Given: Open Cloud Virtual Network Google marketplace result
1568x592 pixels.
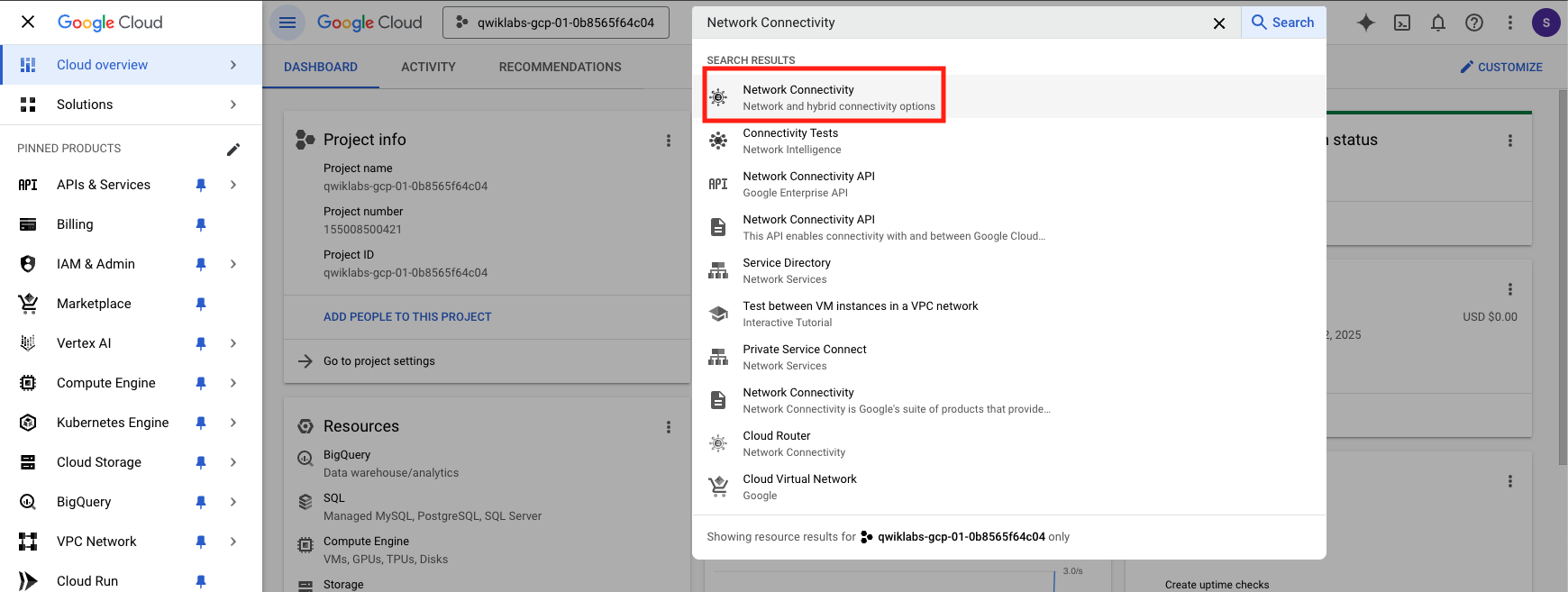Looking at the screenshot, I should 1009,487.
